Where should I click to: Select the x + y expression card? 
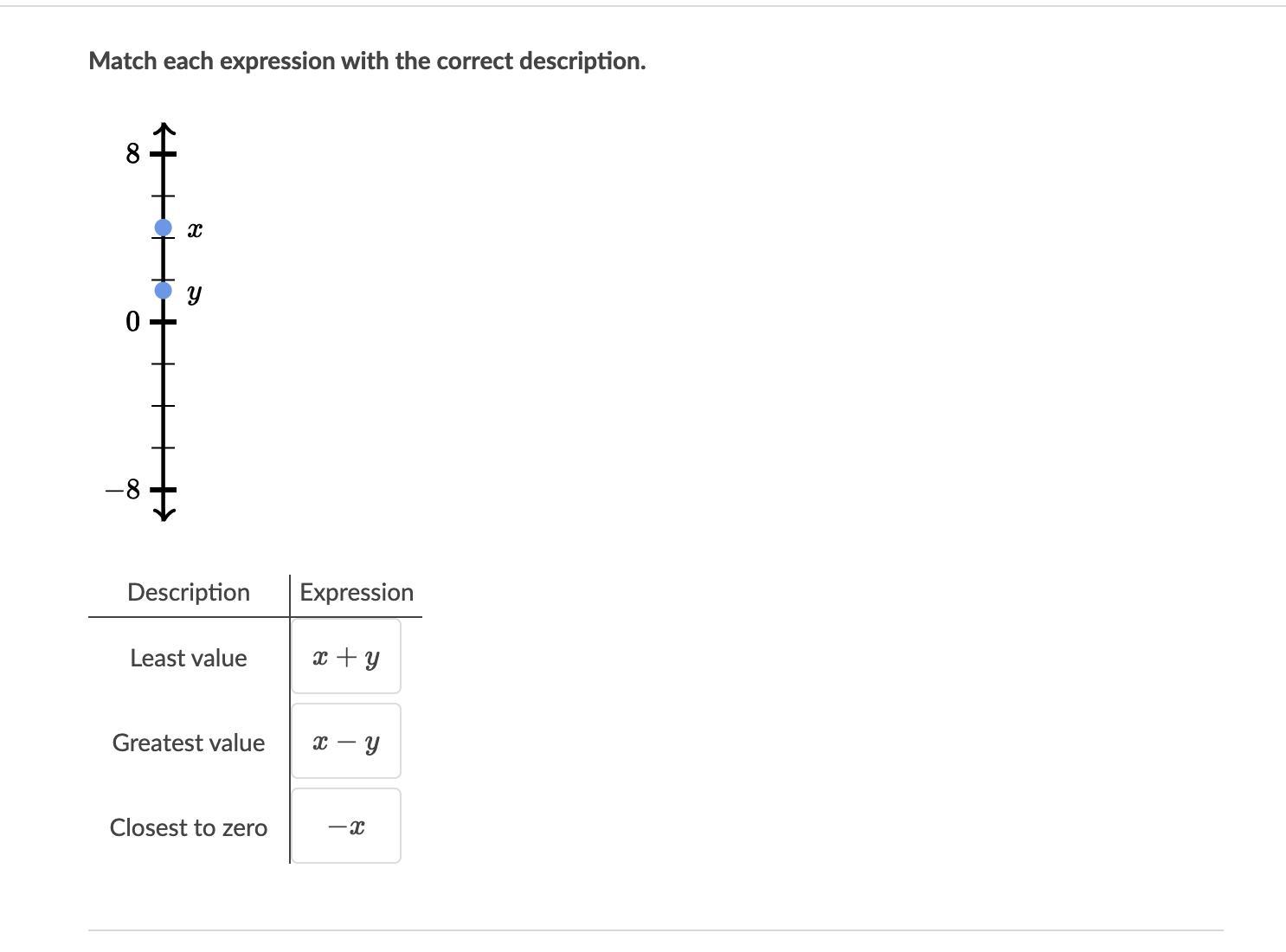(345, 657)
